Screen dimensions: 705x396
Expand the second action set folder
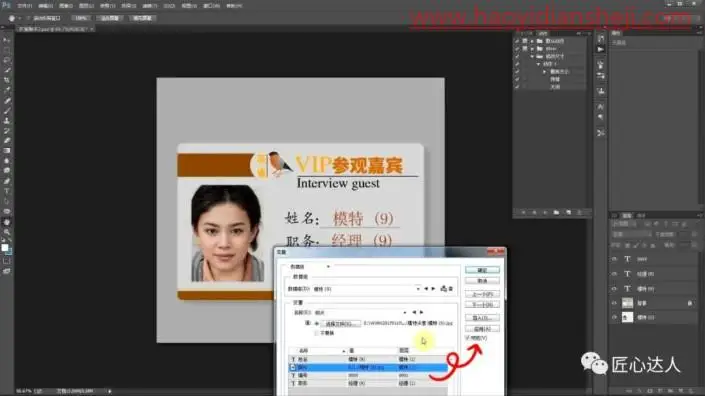point(532,49)
